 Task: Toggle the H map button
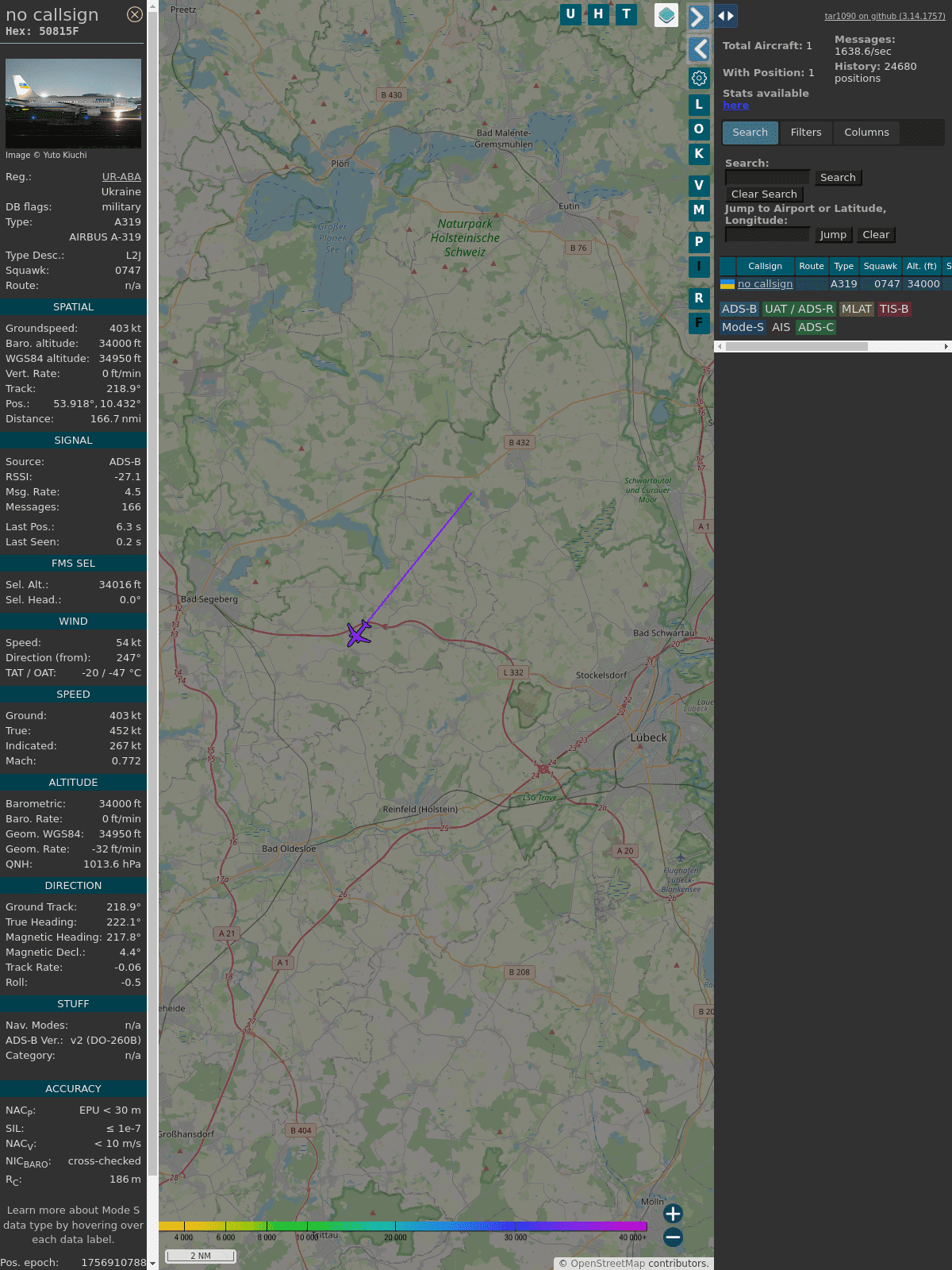pos(598,14)
